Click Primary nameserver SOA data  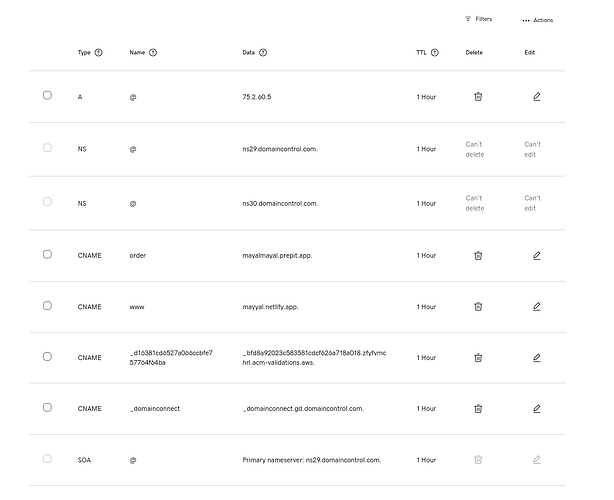point(312,460)
